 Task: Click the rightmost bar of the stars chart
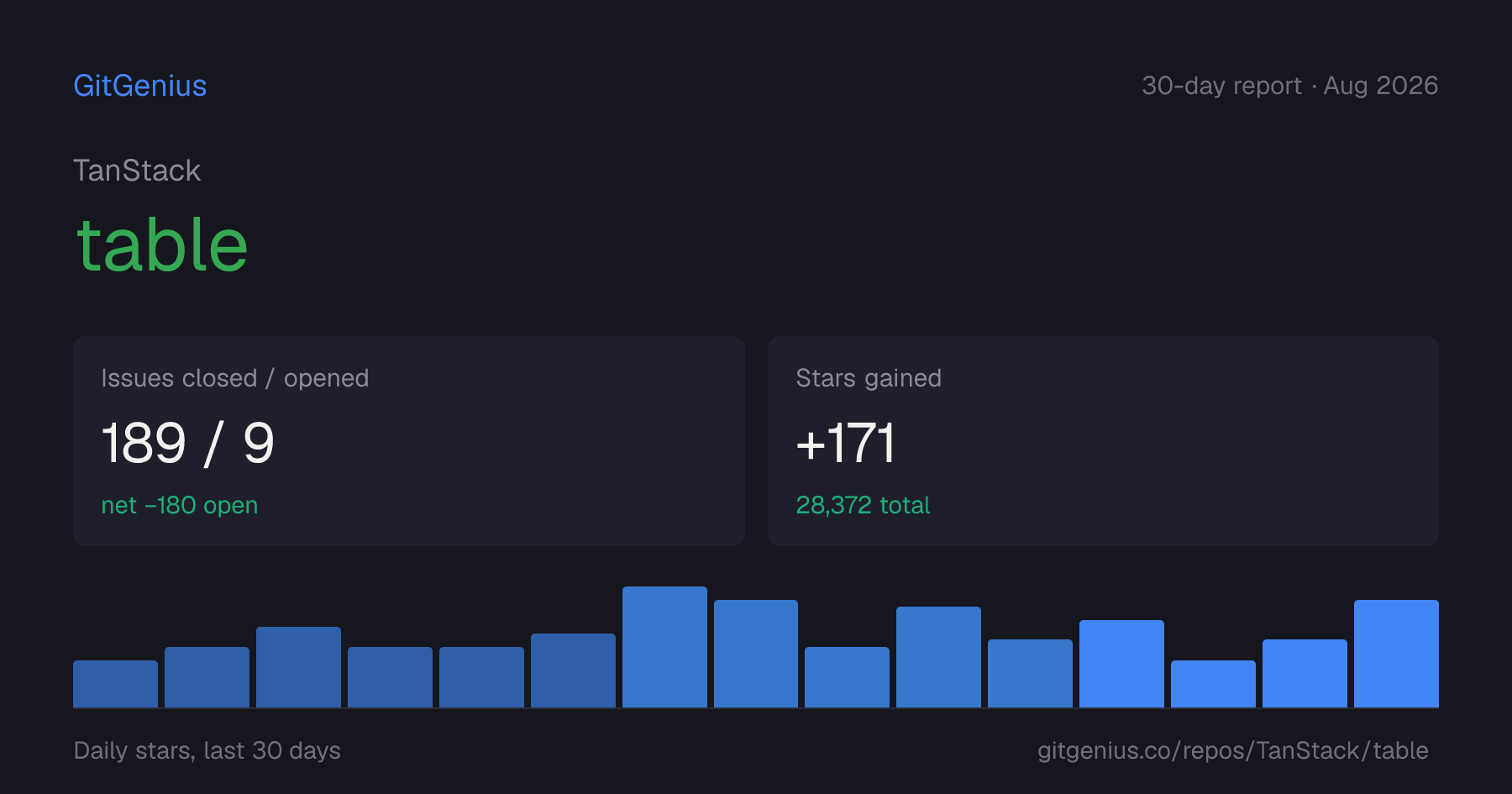(x=1396, y=654)
